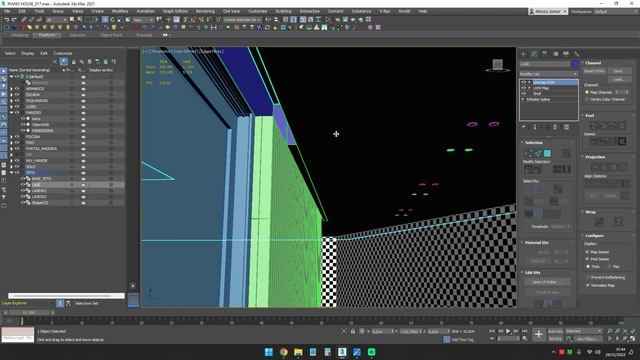
Task: Select the Map Channel radio button
Action: pyautogui.click(x=587, y=92)
